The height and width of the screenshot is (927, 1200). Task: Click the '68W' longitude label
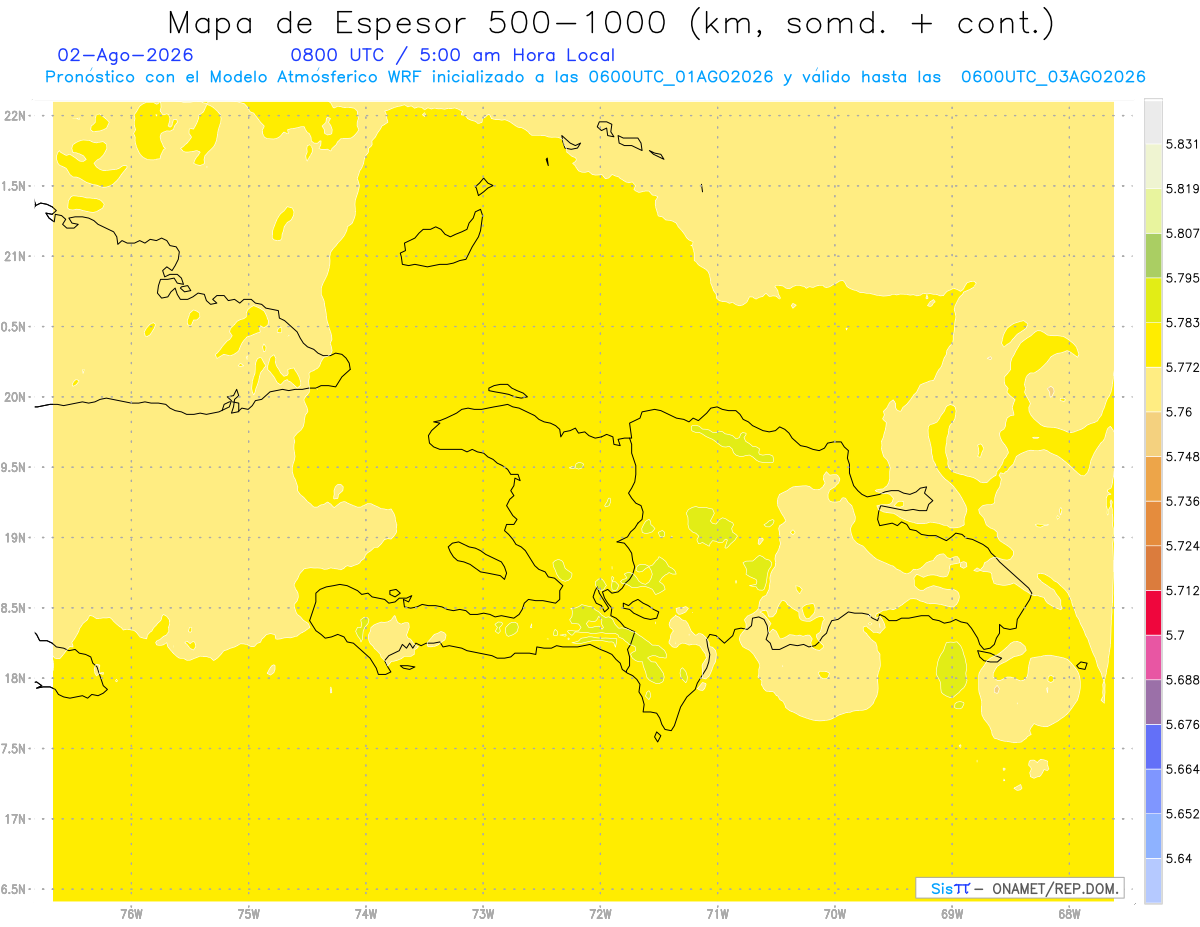[1069, 914]
